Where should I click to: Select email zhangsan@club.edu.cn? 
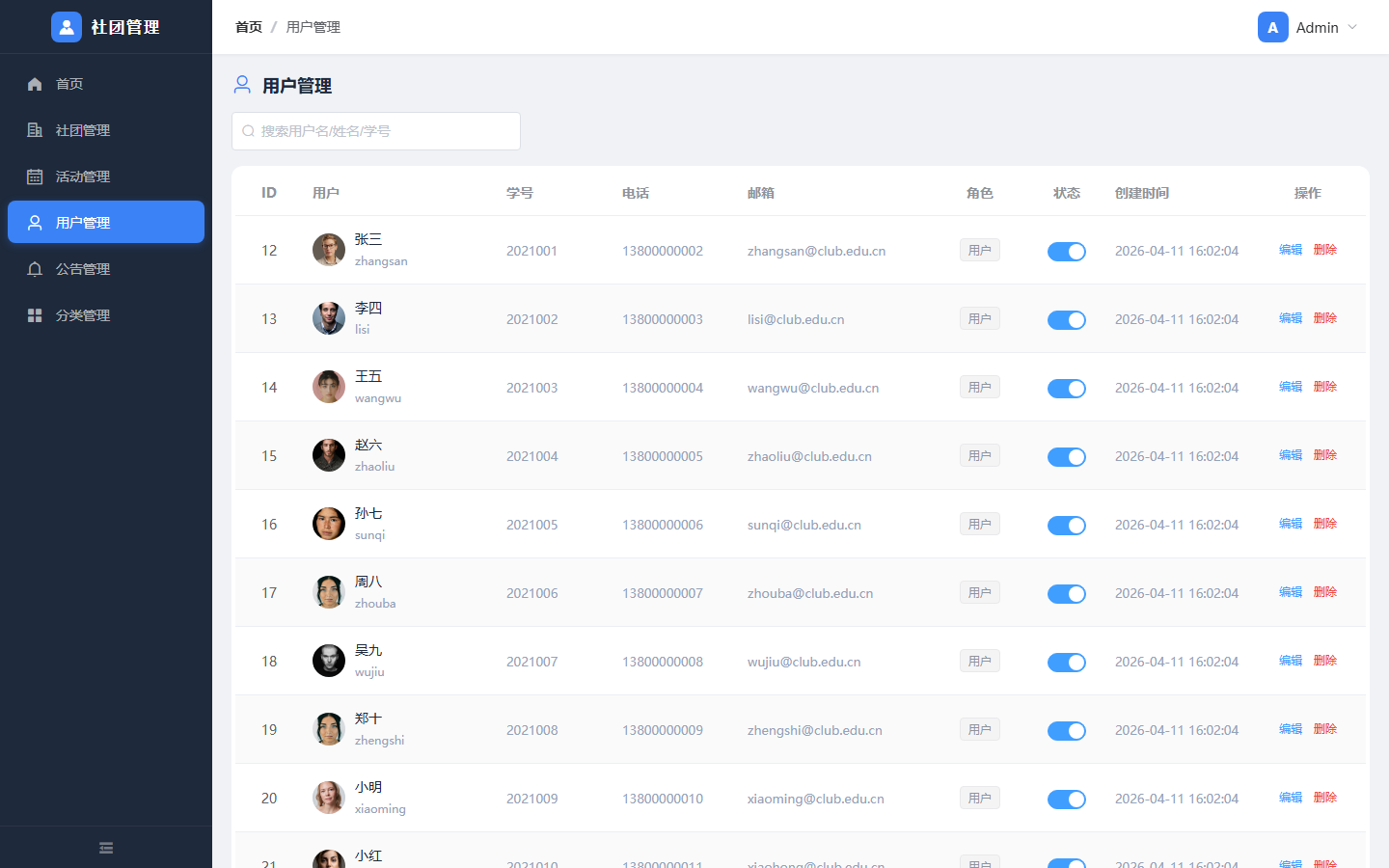(816, 251)
